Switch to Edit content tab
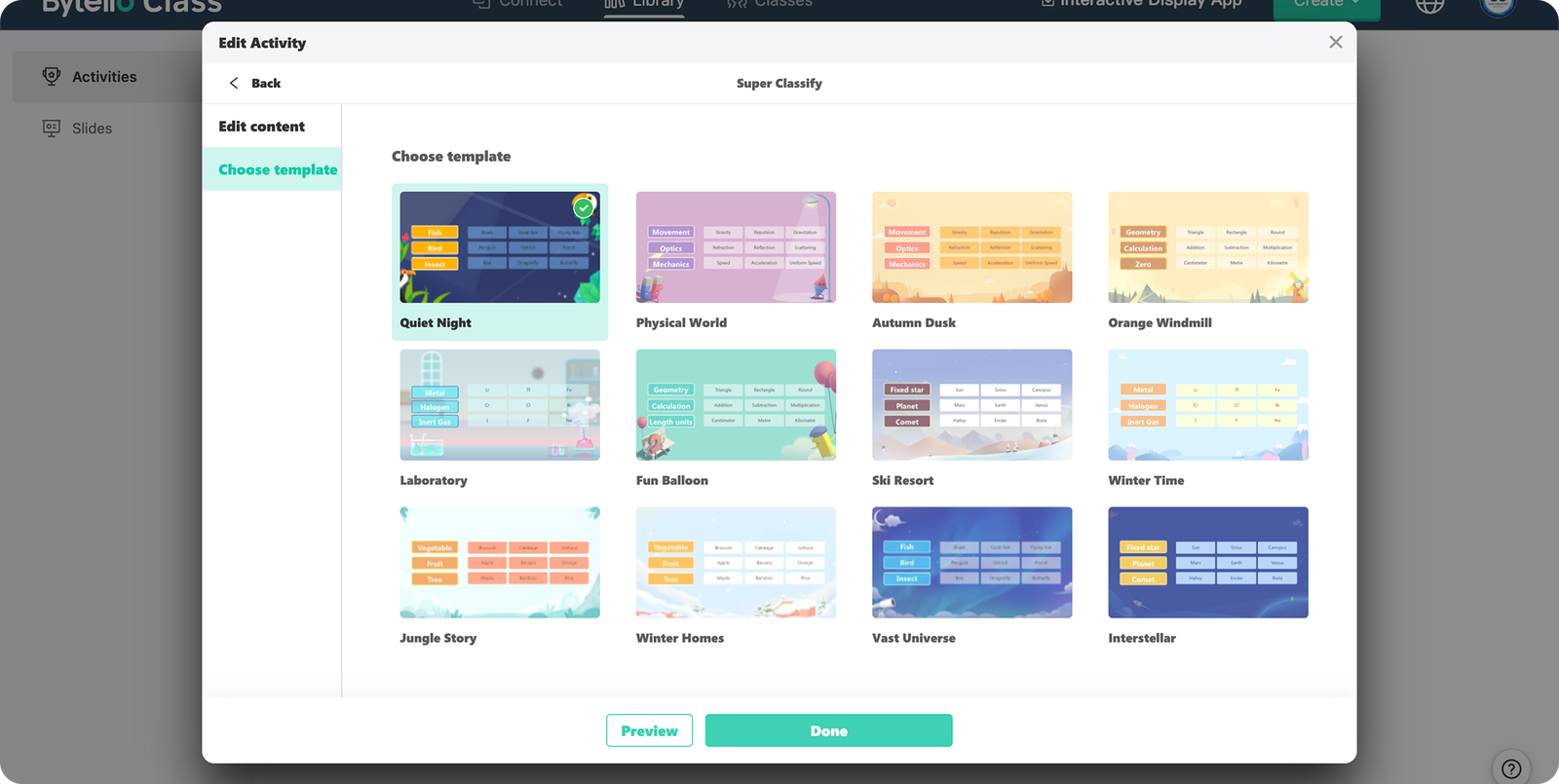This screenshot has width=1559, height=784. tap(261, 127)
